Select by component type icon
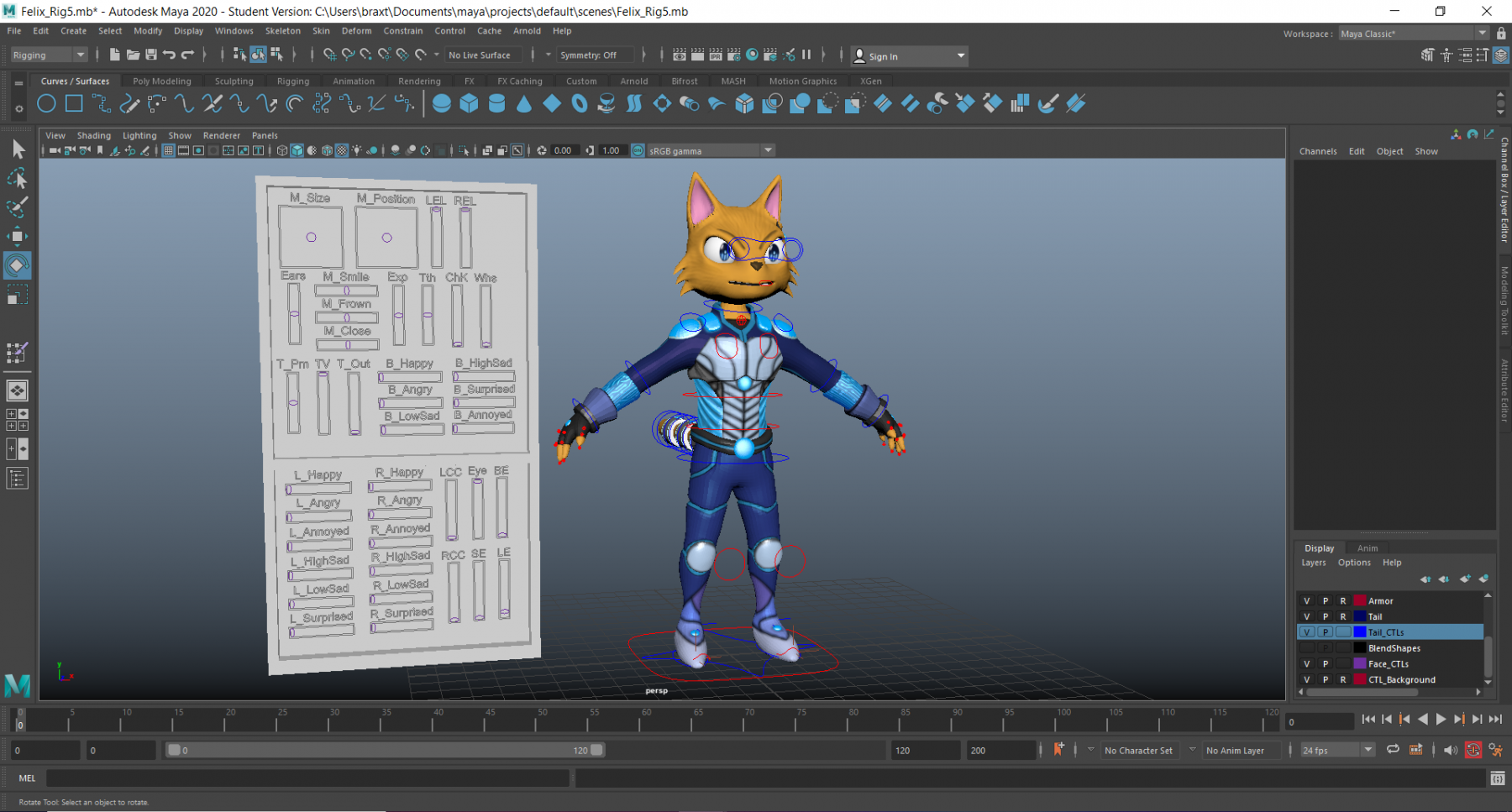1512x812 pixels. click(x=276, y=55)
